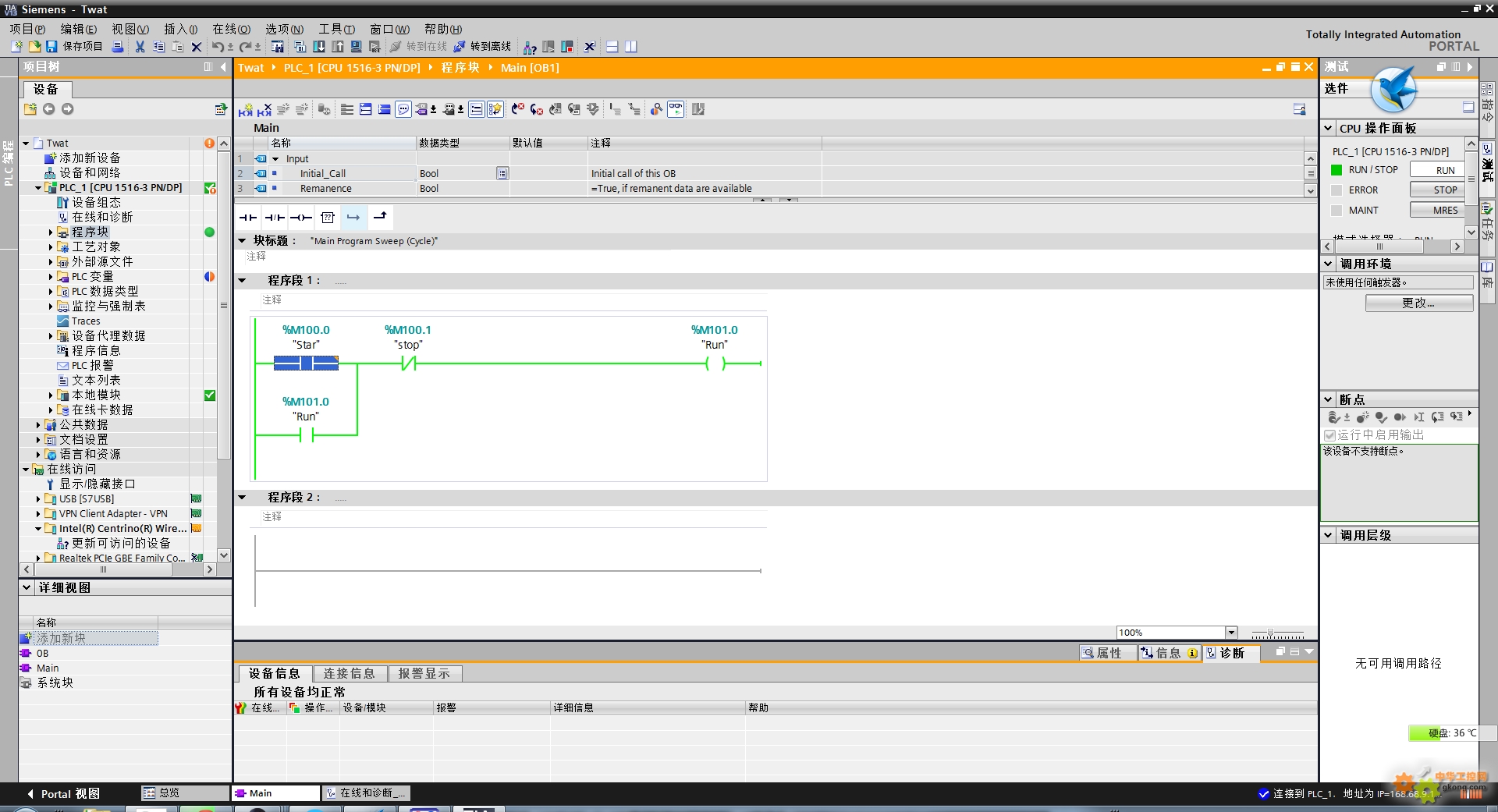Collapse the PLC_1 node in project tree
This screenshot has height=812, width=1498.
38,188
